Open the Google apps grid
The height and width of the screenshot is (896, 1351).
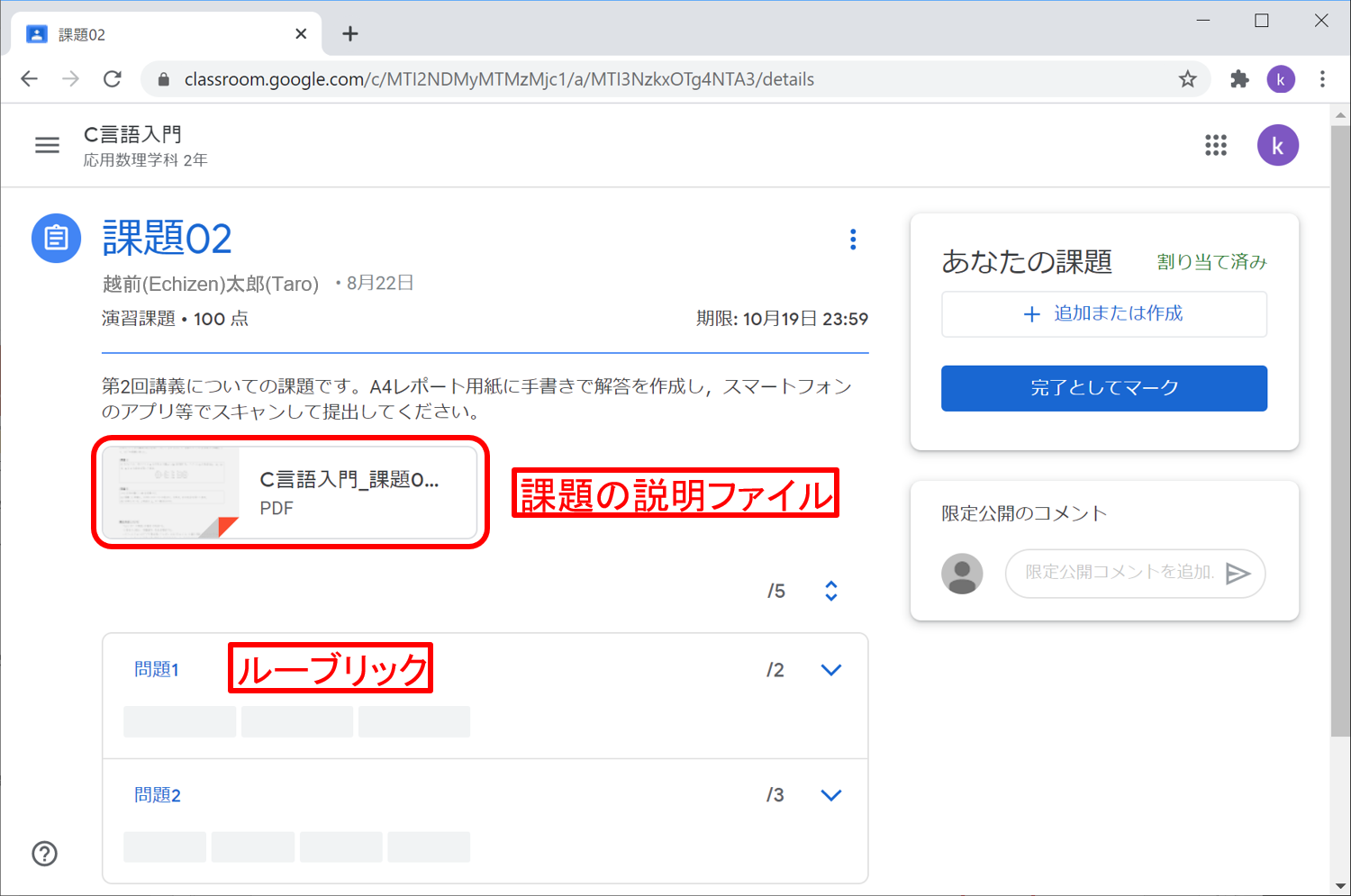click(x=1215, y=145)
